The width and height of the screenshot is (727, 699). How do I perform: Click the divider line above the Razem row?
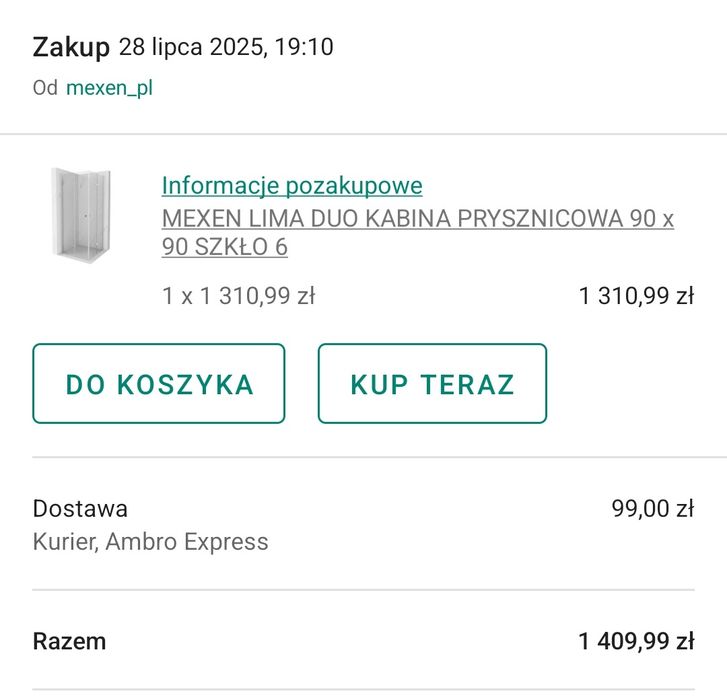tap(363, 590)
